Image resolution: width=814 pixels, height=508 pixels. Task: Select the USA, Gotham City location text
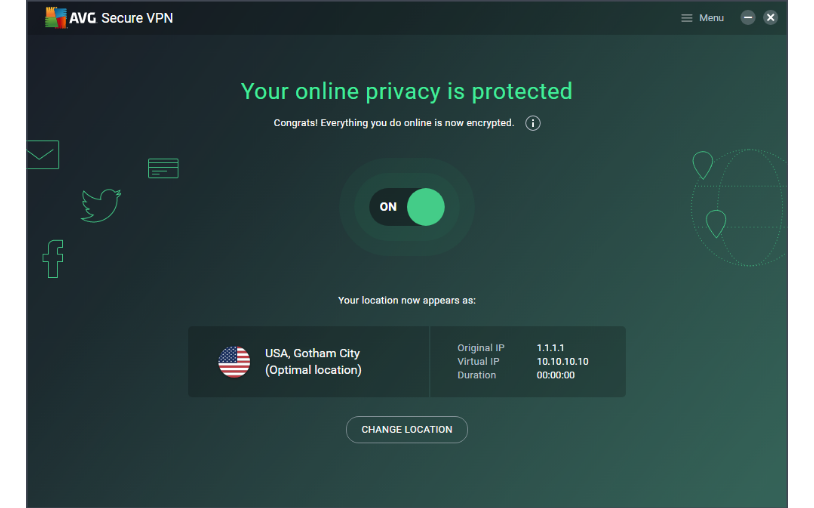click(313, 353)
